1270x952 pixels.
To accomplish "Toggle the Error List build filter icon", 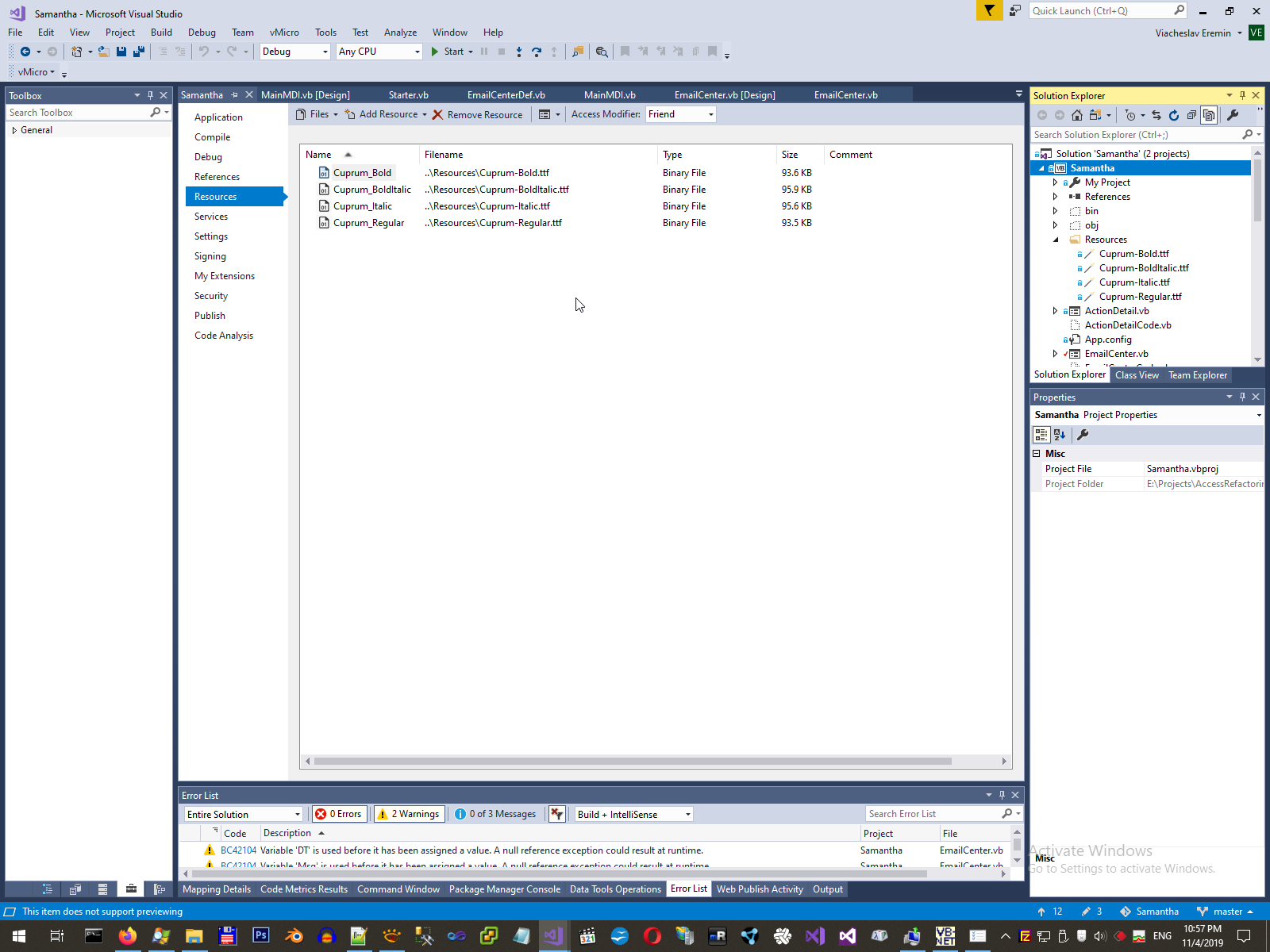I will coord(557,814).
